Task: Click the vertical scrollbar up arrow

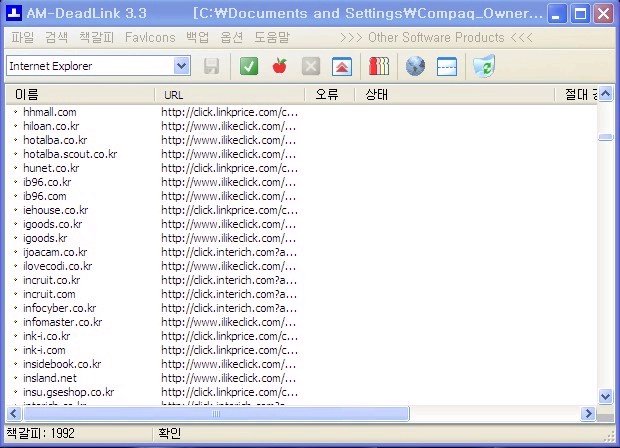Action: (x=605, y=94)
